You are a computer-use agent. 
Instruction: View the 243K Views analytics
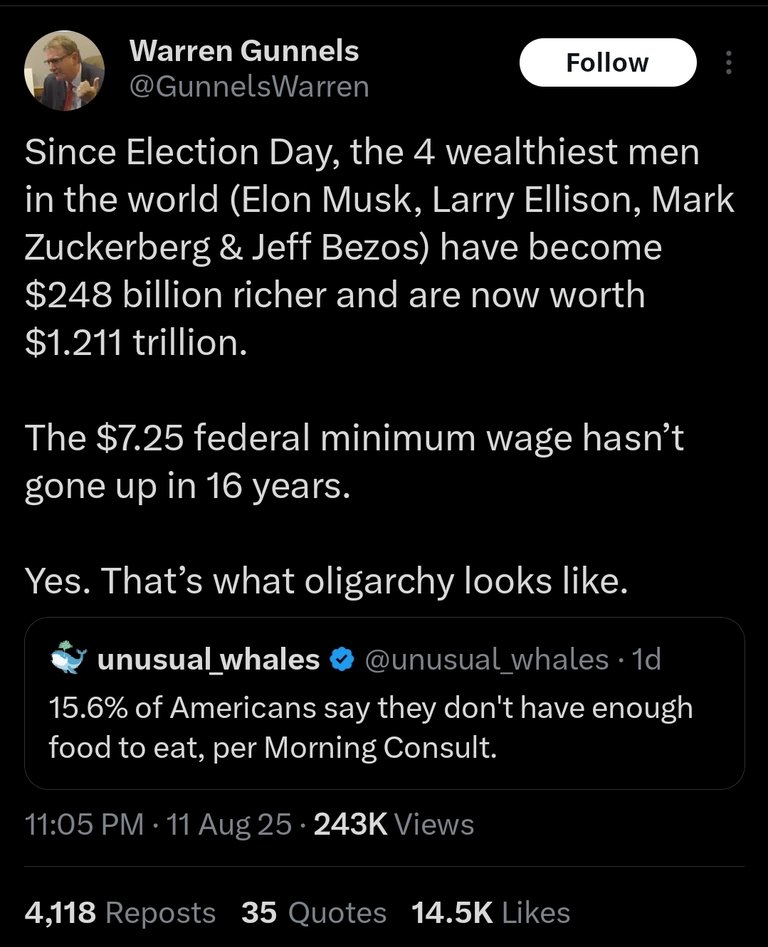[394, 824]
